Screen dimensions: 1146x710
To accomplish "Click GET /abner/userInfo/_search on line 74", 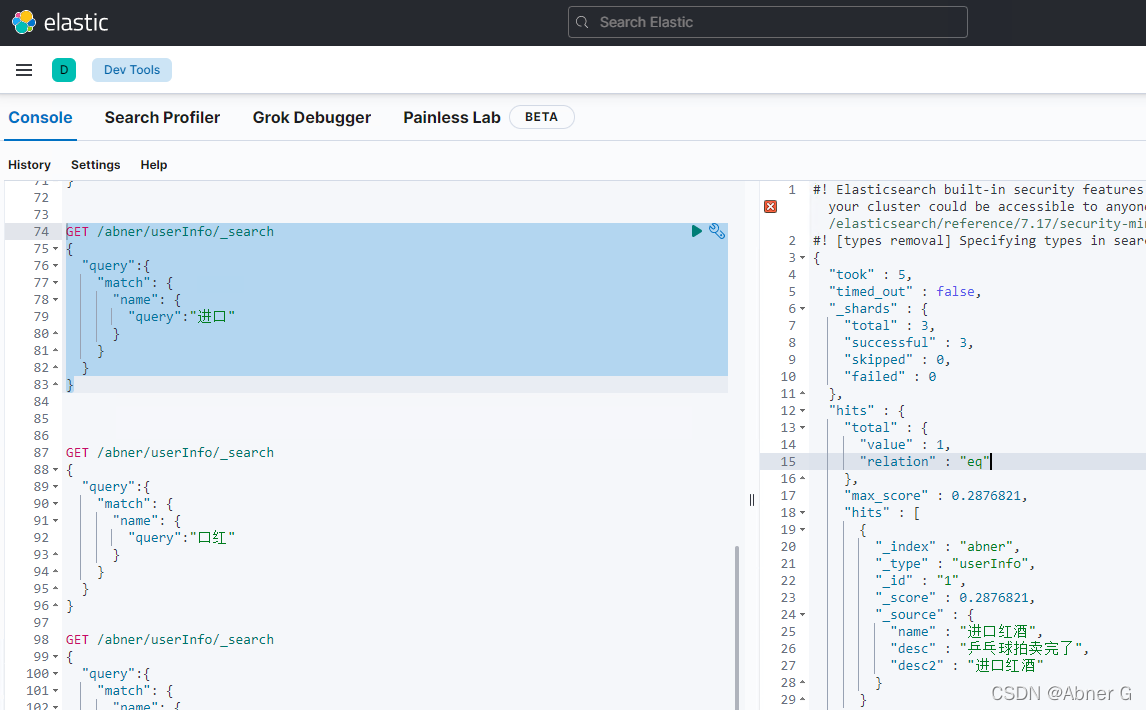I will pos(170,231).
